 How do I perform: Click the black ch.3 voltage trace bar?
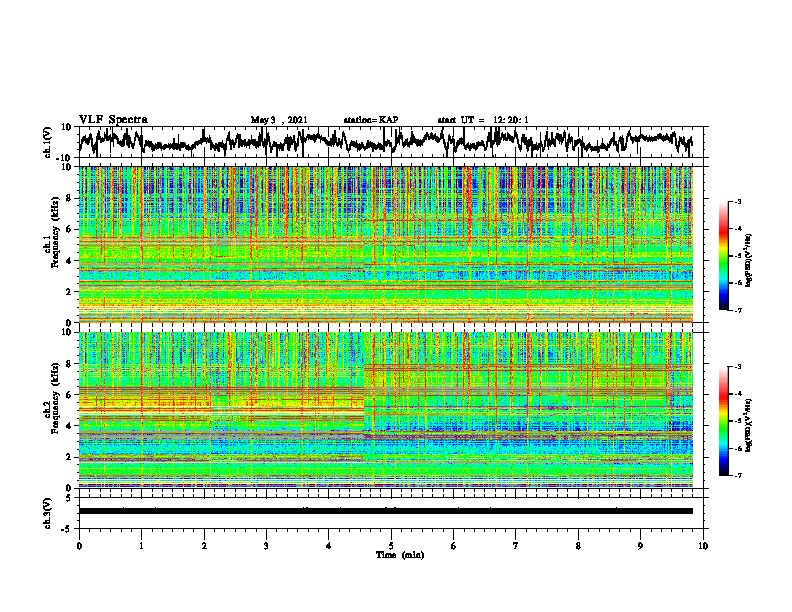point(386,511)
